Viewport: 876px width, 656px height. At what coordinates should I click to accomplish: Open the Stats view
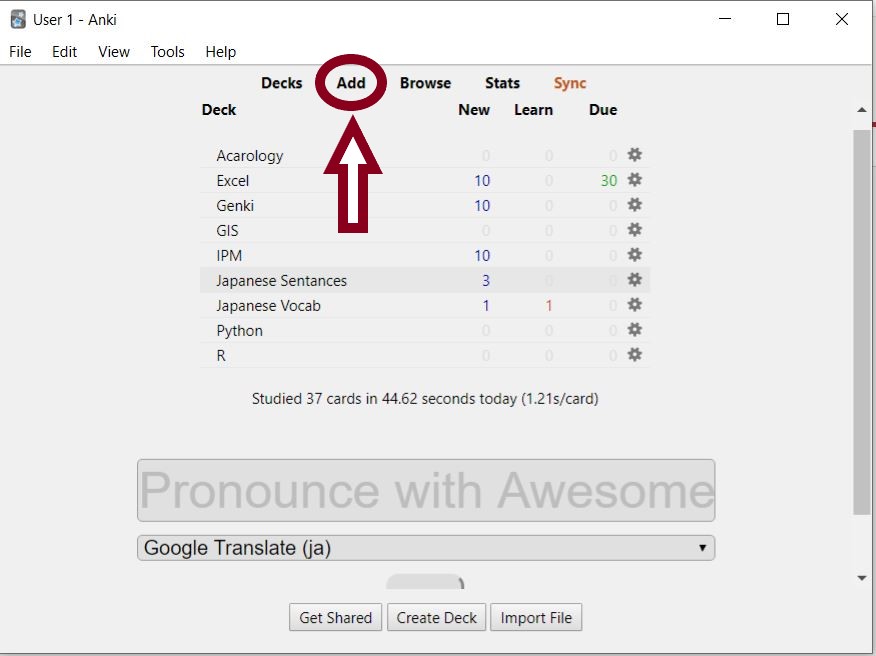(x=502, y=83)
